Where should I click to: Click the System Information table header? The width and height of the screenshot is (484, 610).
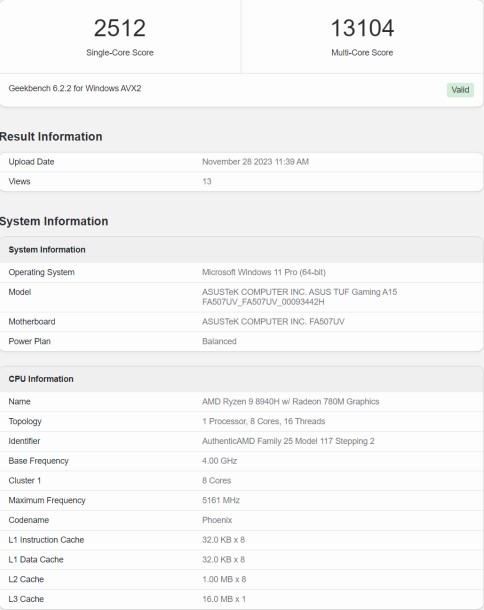pos(241,250)
